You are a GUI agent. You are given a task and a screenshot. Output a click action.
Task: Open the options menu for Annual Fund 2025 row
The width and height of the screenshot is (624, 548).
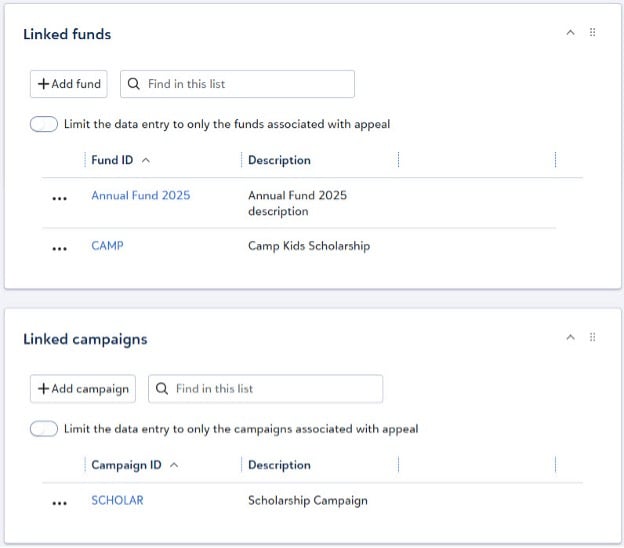[60, 198]
